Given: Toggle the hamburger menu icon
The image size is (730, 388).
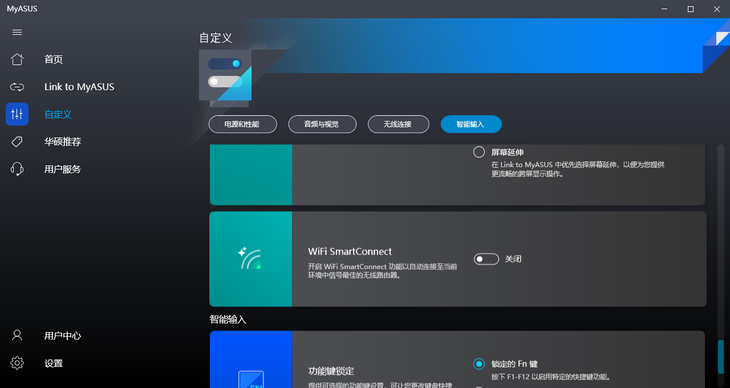Looking at the screenshot, I should [x=17, y=32].
